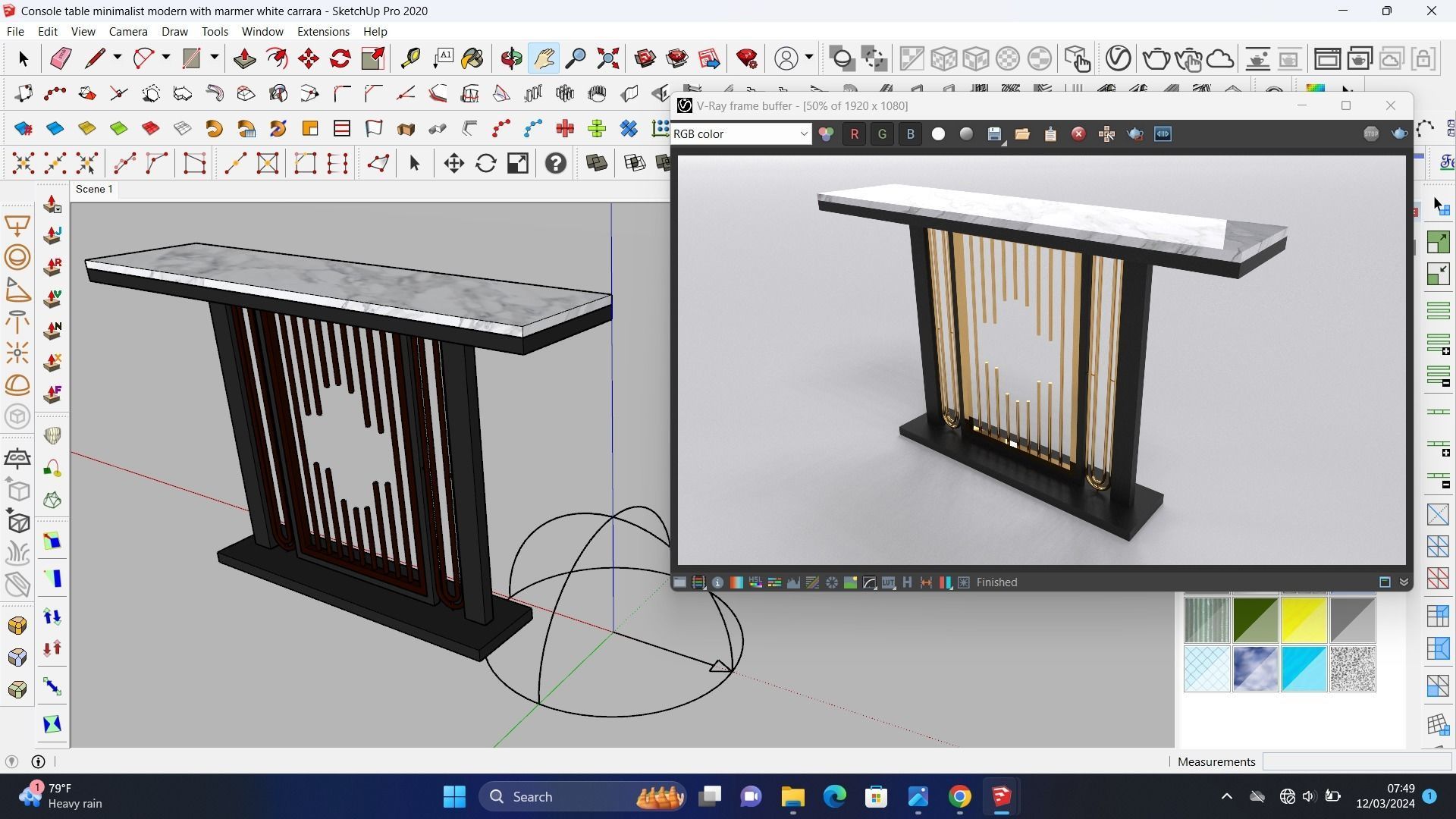Start V-Ray render with teapot icon
The image size is (1456, 819).
click(1156, 58)
